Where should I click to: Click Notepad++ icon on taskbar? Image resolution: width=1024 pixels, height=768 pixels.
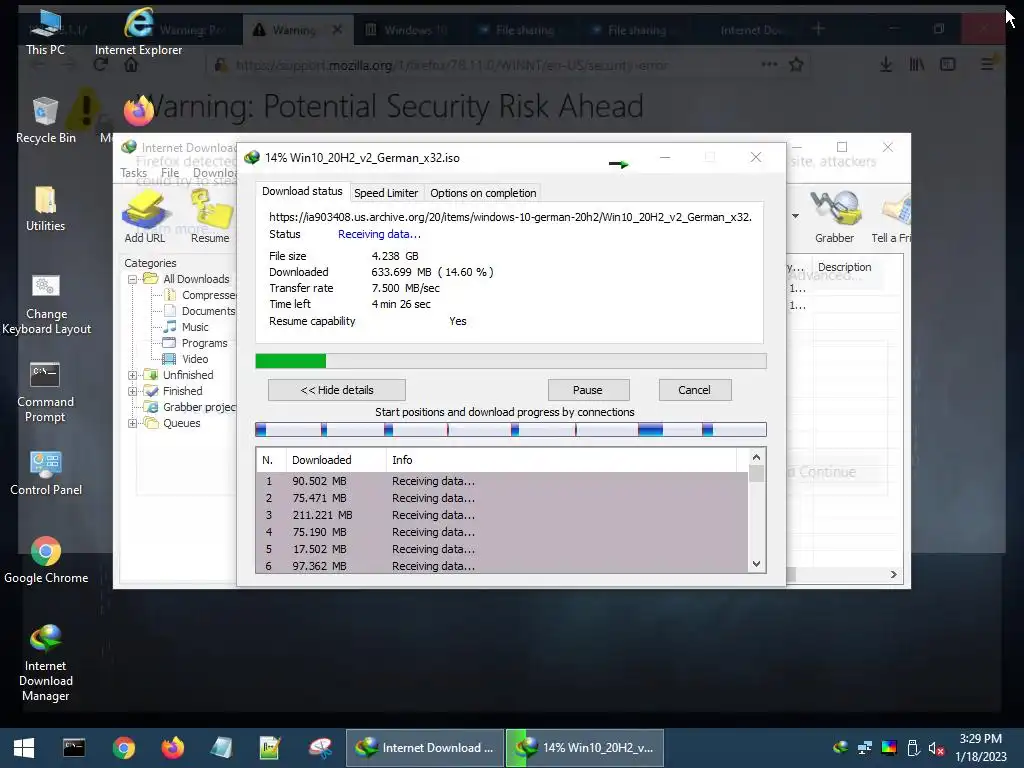270,748
